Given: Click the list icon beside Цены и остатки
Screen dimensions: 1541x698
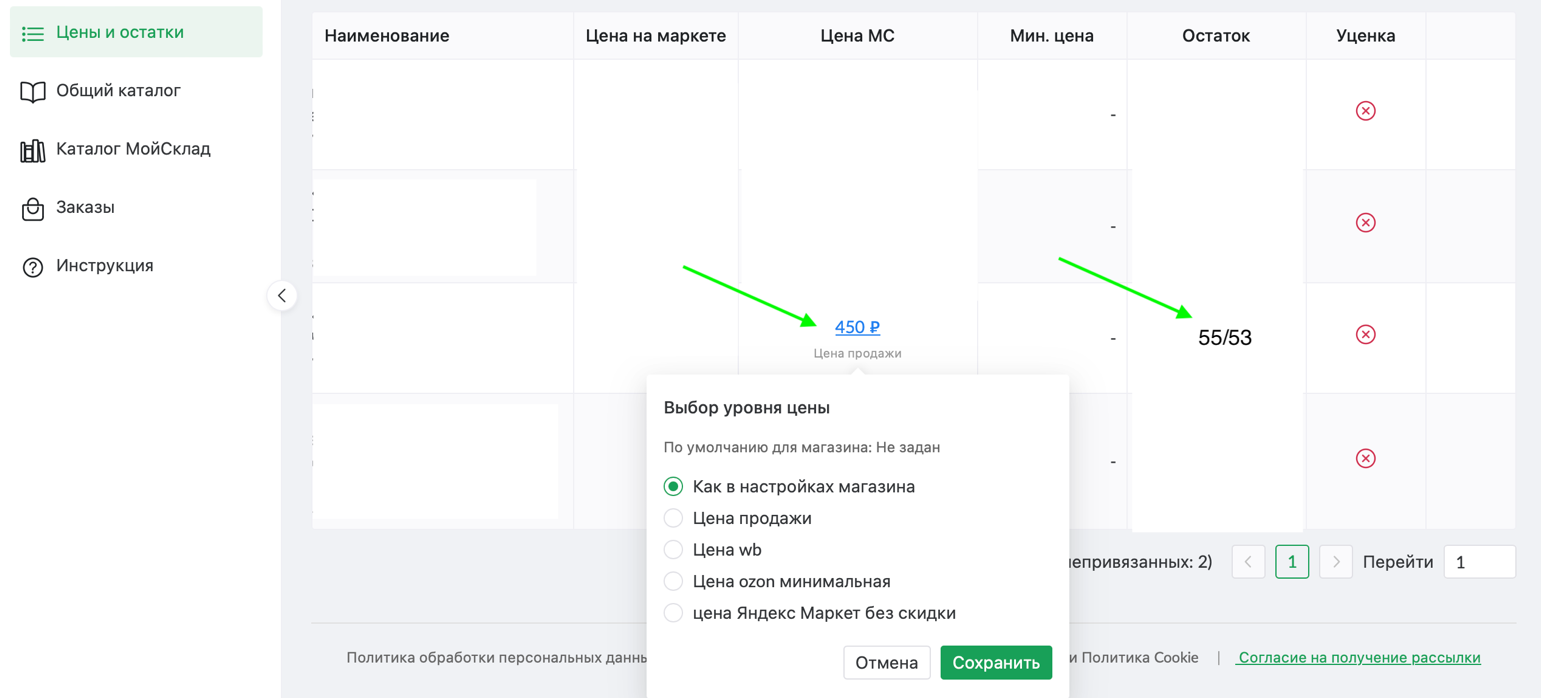Looking at the screenshot, I should (33, 33).
